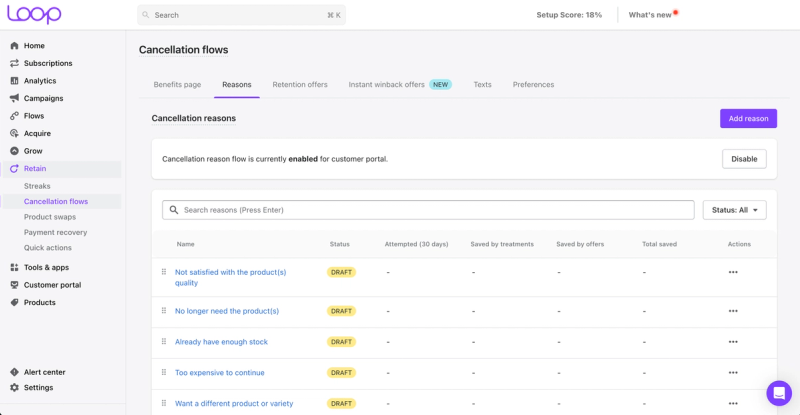Click the Total saved column header
This screenshot has width=800, height=415.
[x=659, y=244]
